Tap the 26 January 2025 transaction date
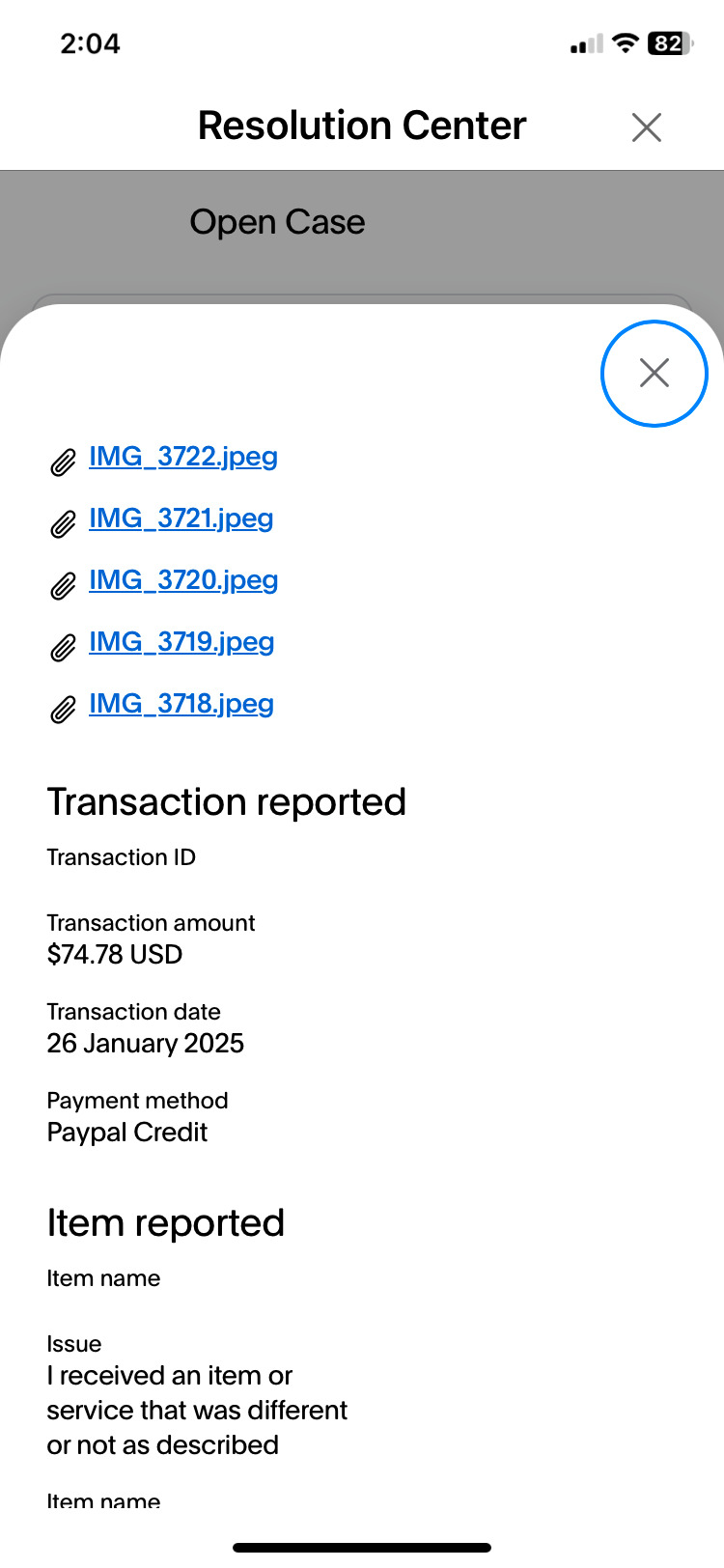Screen dimensions: 724x1568 pos(146,1044)
